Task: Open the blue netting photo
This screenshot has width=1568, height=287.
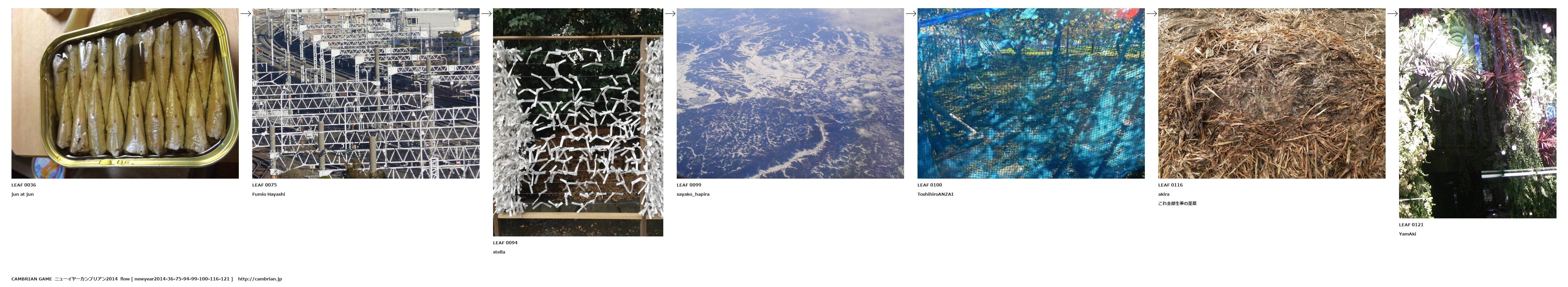Action: pos(1031,93)
